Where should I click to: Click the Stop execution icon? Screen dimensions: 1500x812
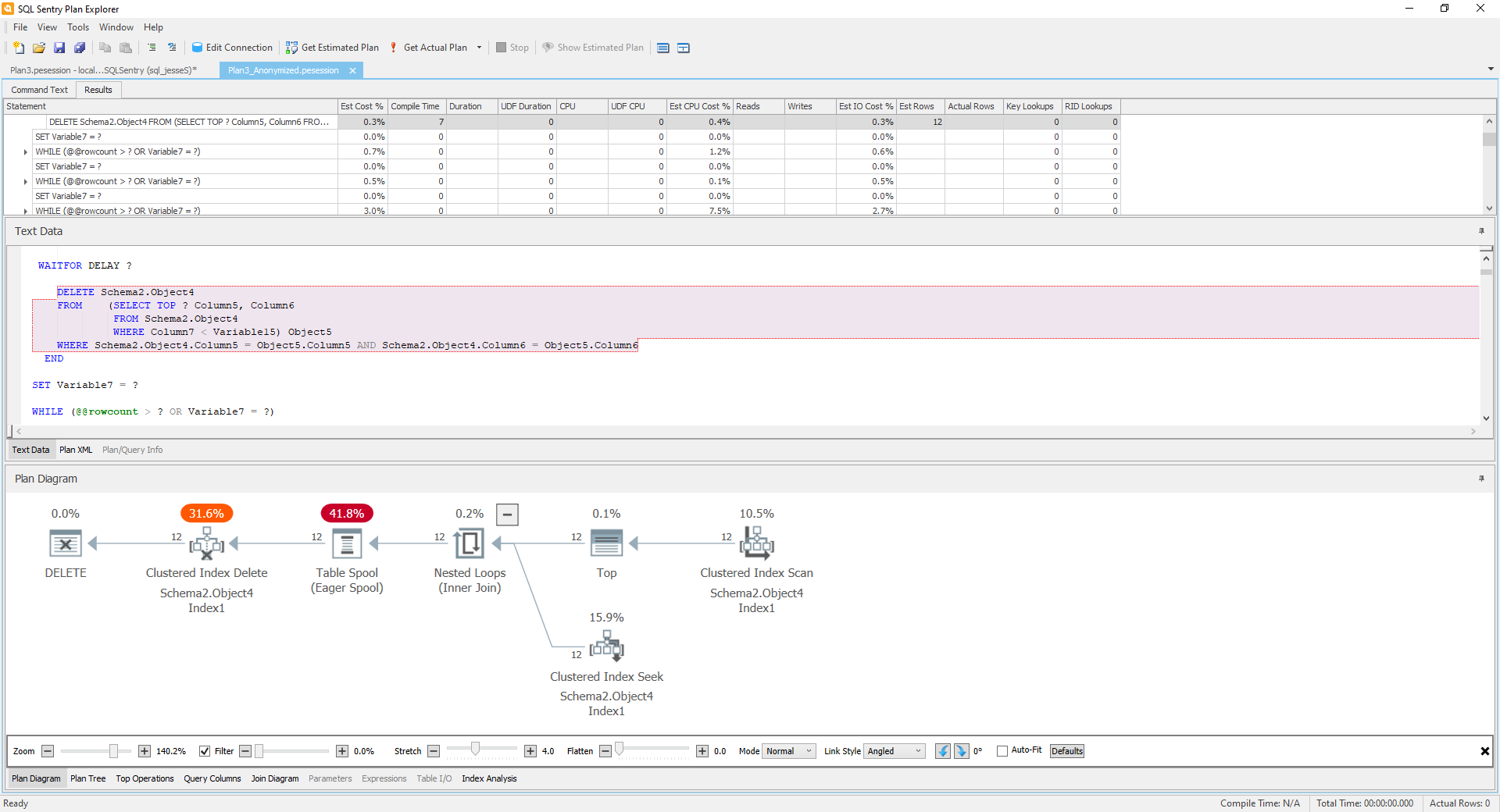[x=500, y=48]
